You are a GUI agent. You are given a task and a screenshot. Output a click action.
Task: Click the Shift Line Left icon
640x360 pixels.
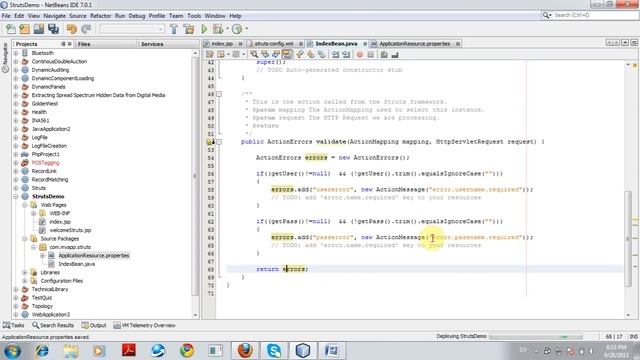(335, 54)
